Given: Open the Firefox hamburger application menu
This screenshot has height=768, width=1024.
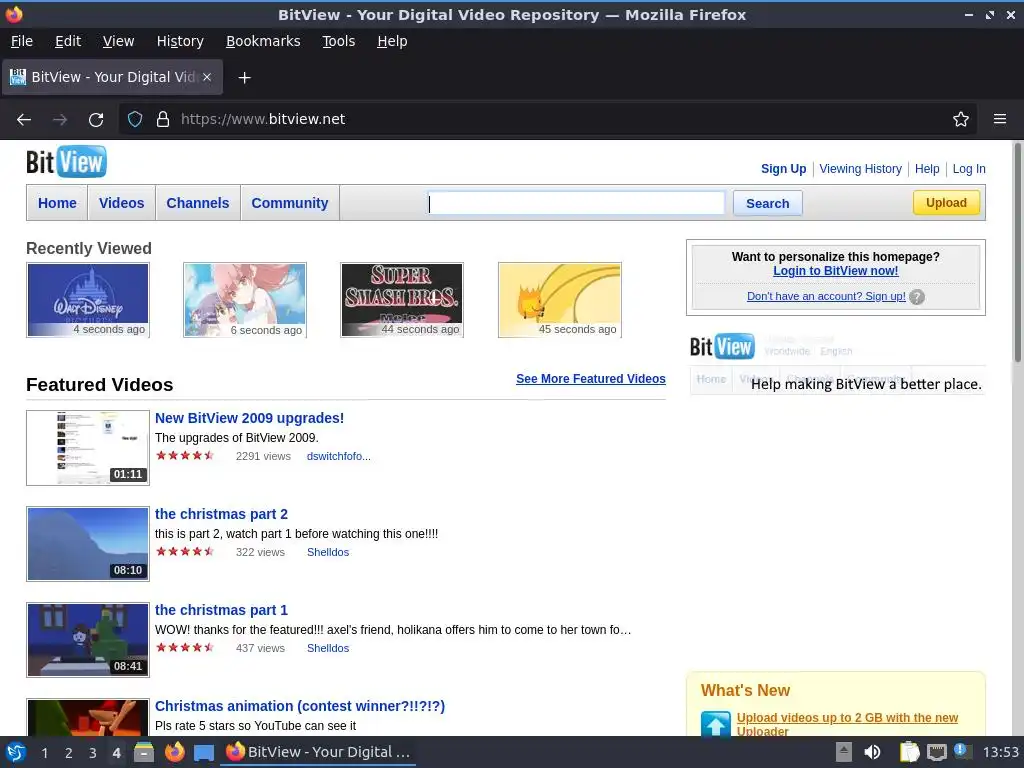Looking at the screenshot, I should (x=1000, y=119).
